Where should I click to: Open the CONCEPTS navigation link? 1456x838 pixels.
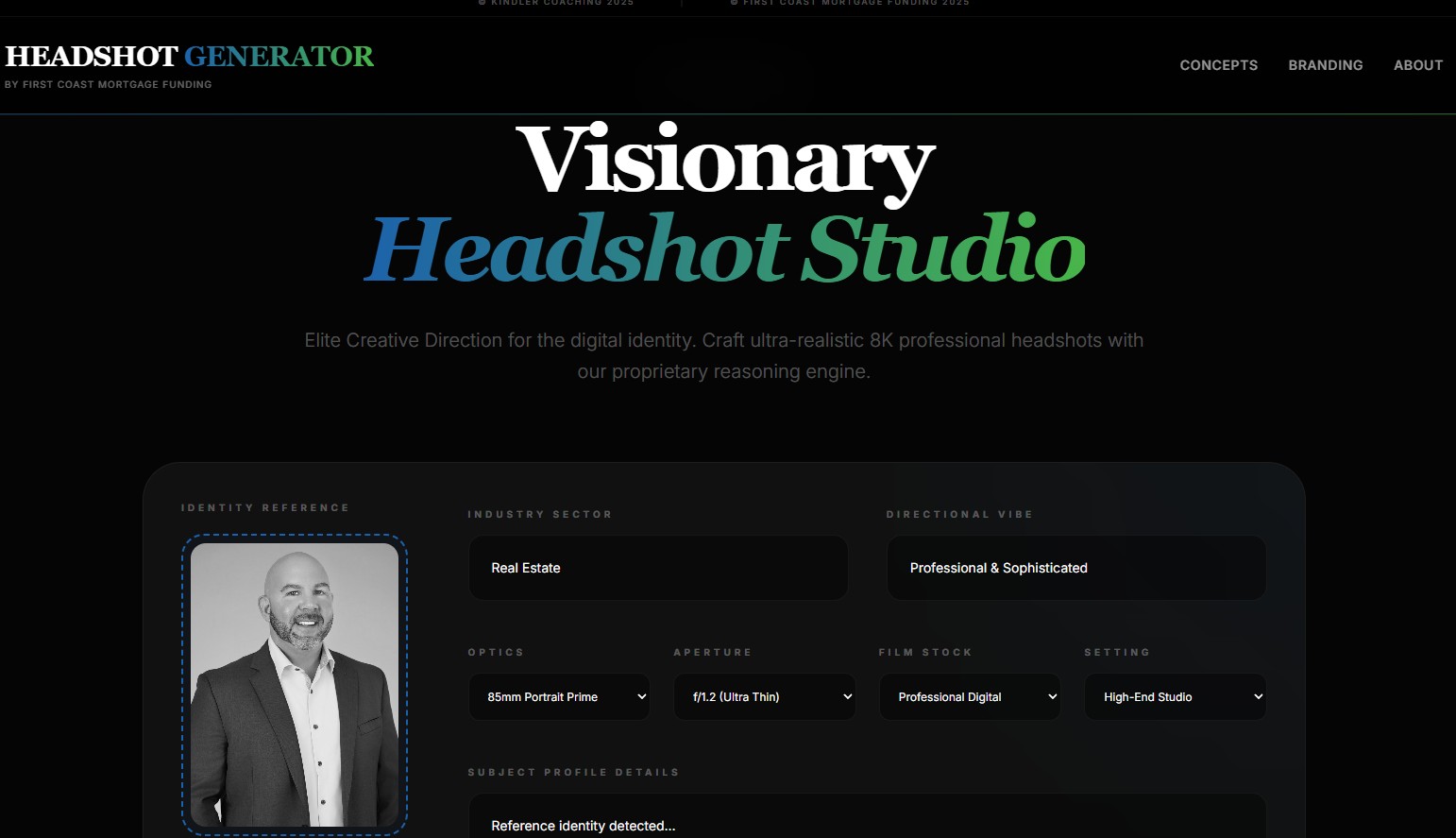[x=1218, y=65]
